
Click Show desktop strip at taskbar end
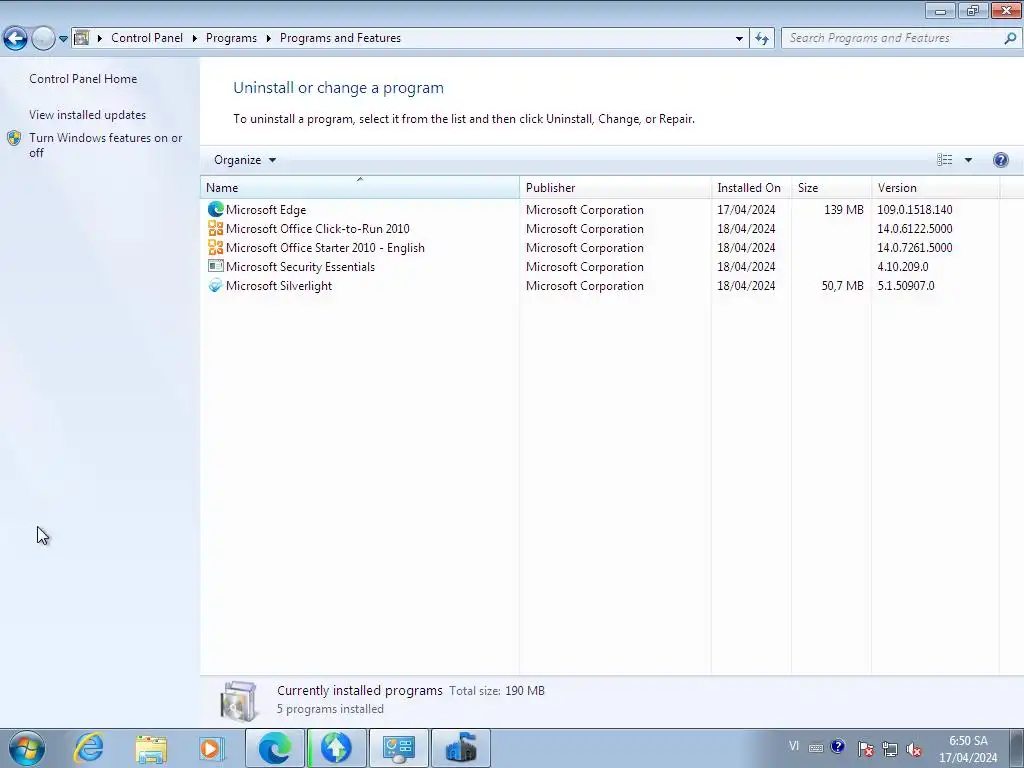pyautogui.click(x=1016, y=748)
